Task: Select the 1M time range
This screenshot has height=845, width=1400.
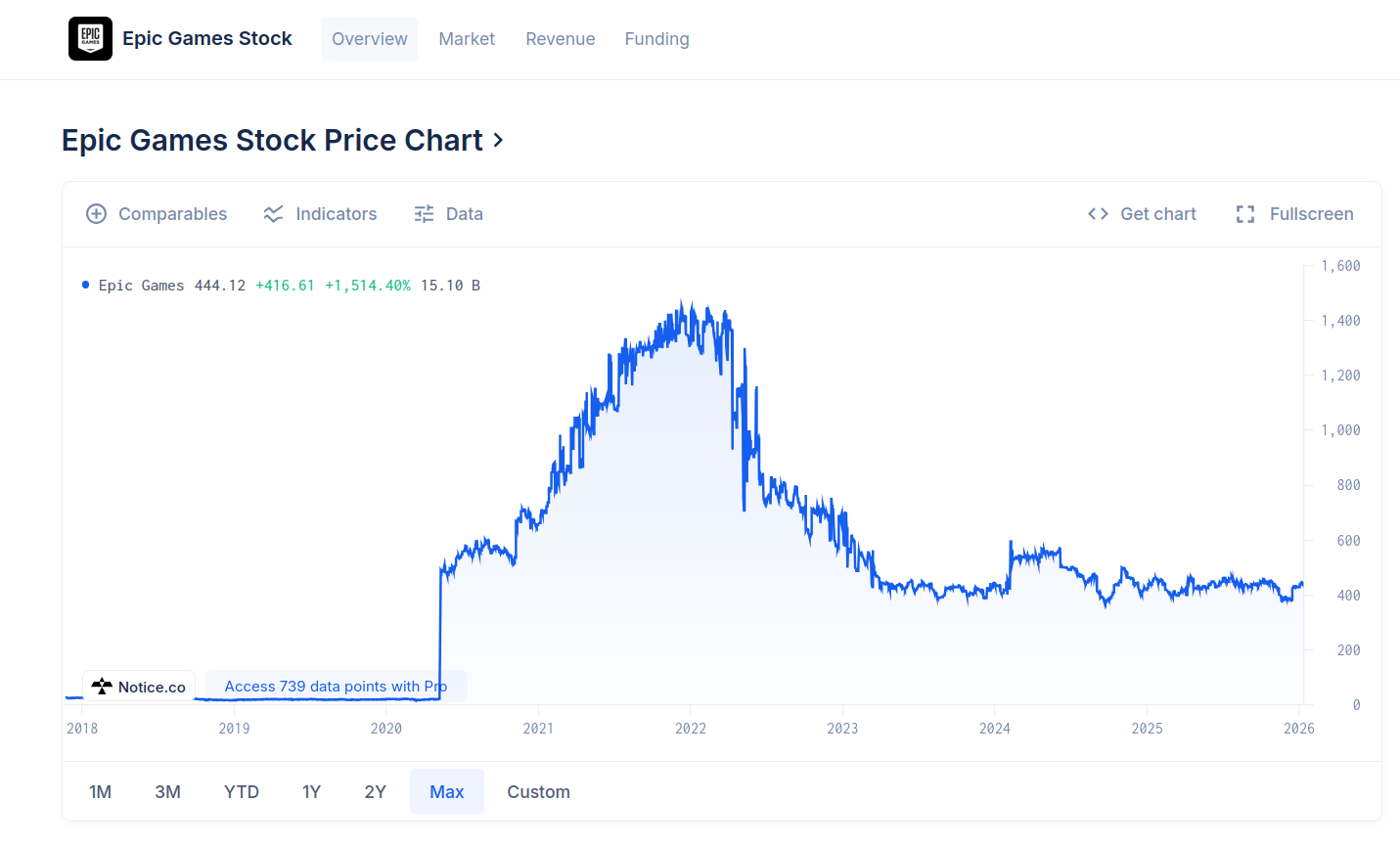Action: click(x=100, y=792)
